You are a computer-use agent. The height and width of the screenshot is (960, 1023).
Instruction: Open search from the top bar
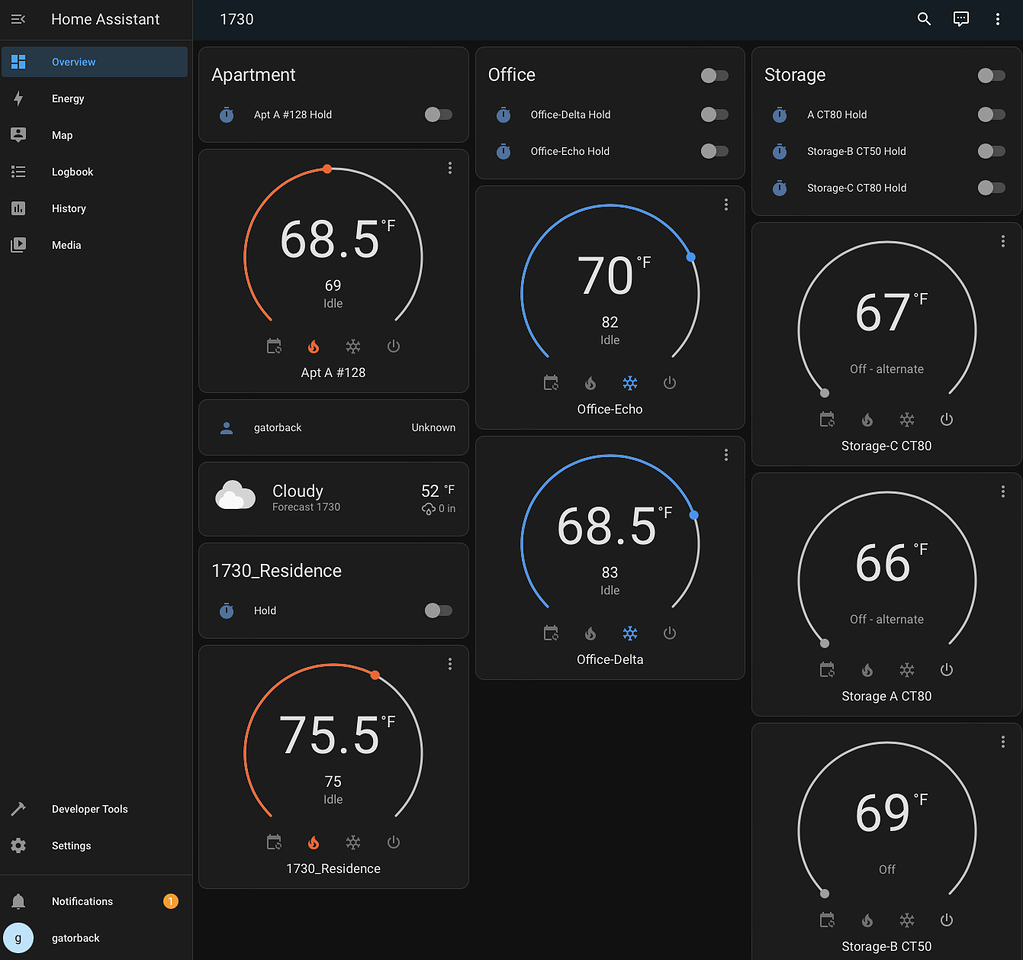pos(923,19)
